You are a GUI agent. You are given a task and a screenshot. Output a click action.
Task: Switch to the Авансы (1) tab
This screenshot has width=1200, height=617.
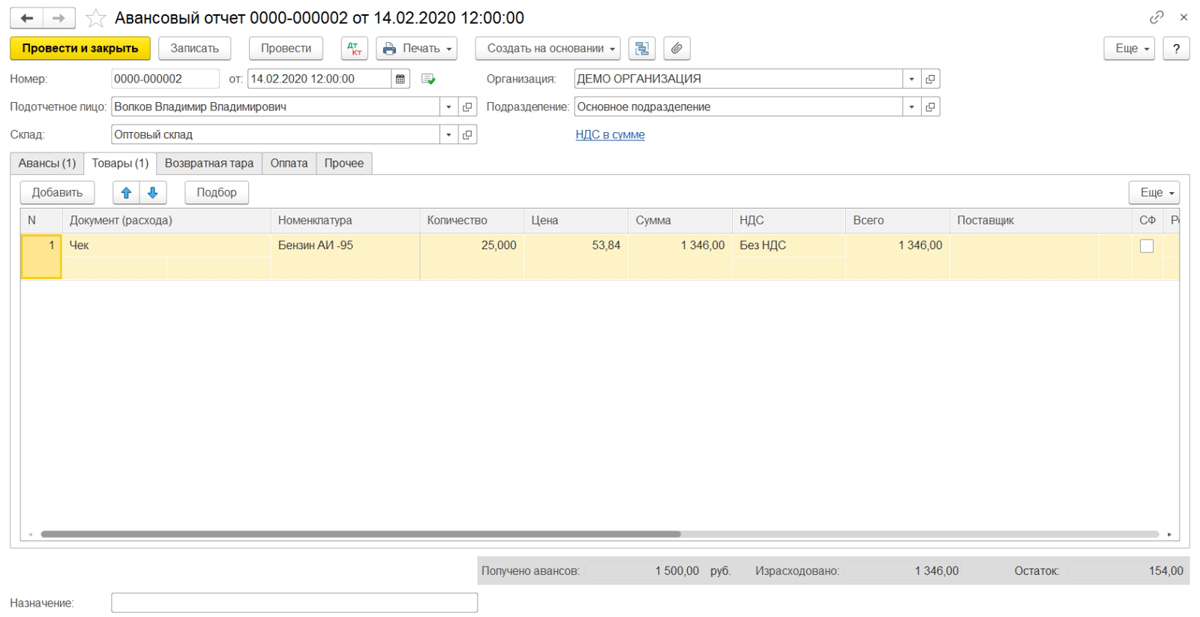pyautogui.click(x=47, y=162)
